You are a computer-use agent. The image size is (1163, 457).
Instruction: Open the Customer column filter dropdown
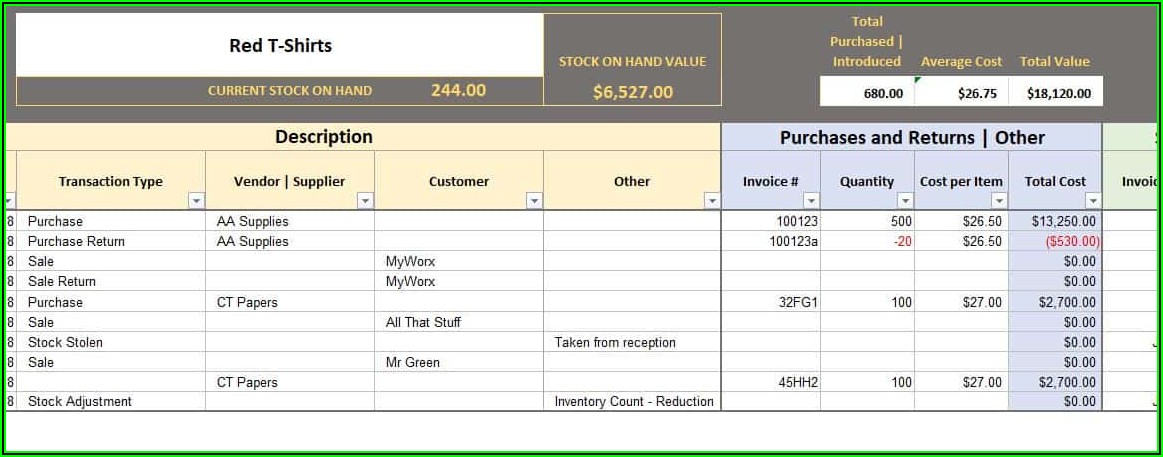coord(534,201)
